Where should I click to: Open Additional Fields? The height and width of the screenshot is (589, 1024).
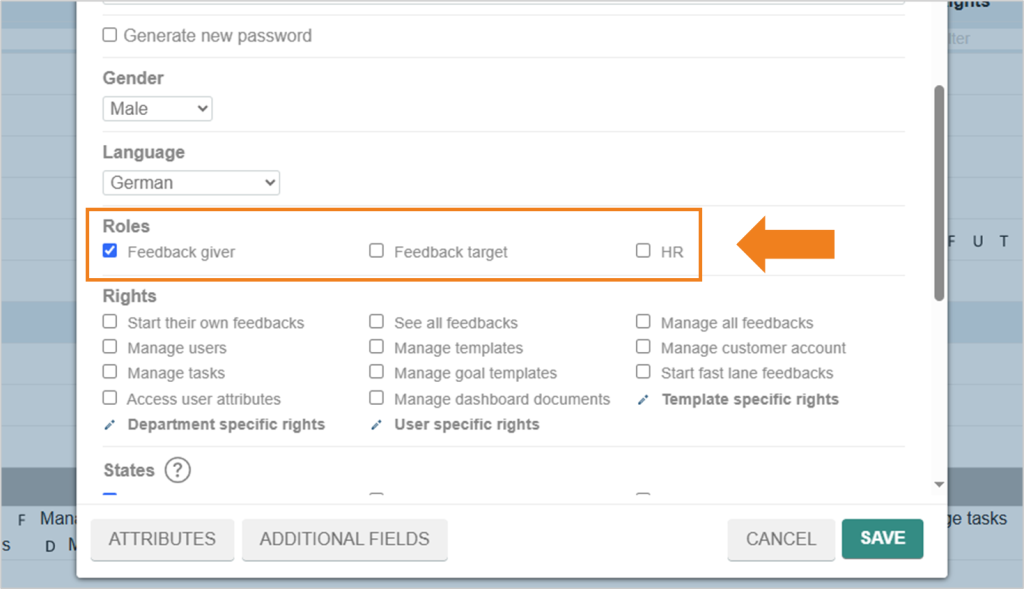click(x=345, y=539)
